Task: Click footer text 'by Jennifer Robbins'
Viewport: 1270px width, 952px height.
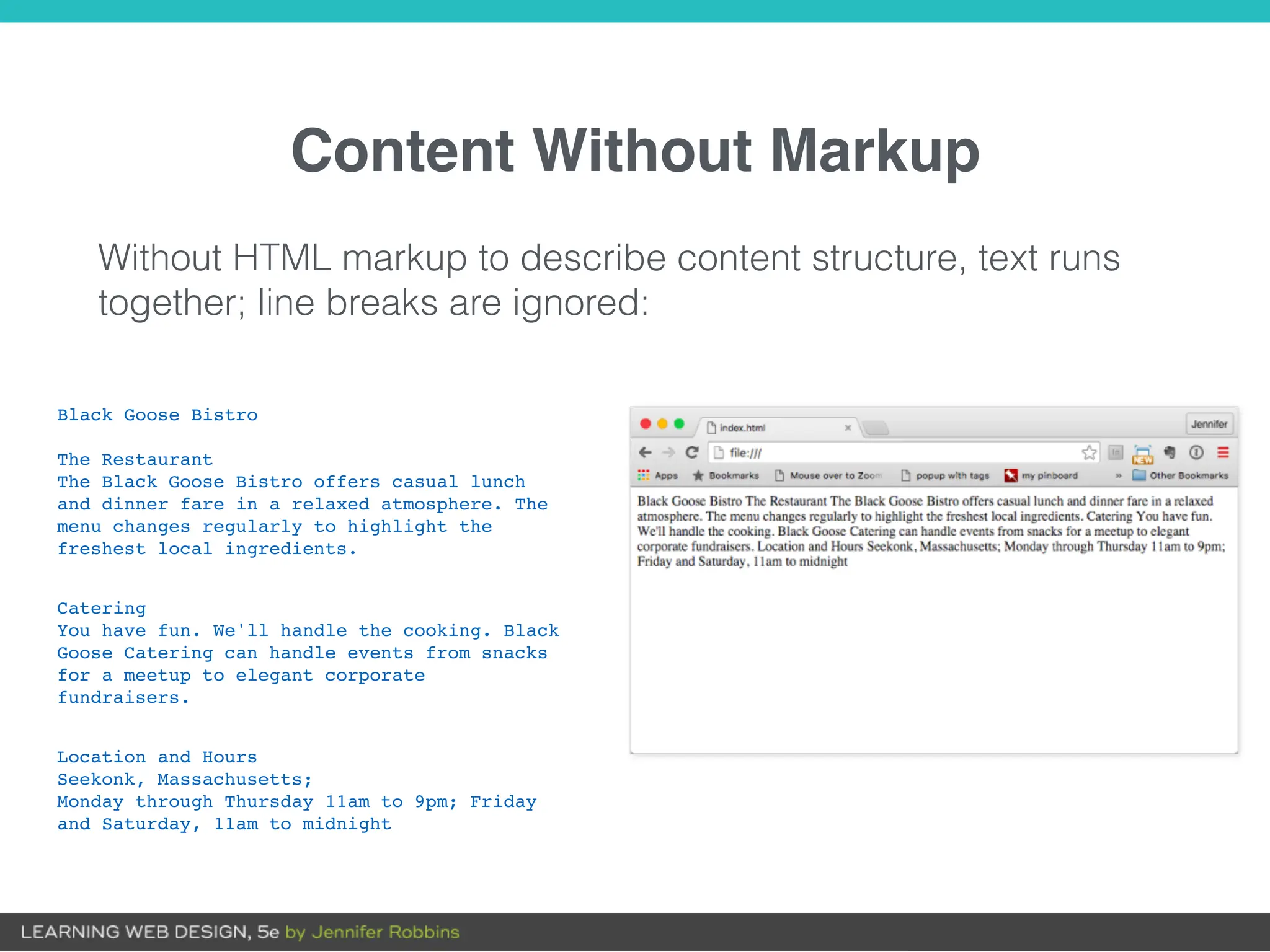Action: [372, 932]
